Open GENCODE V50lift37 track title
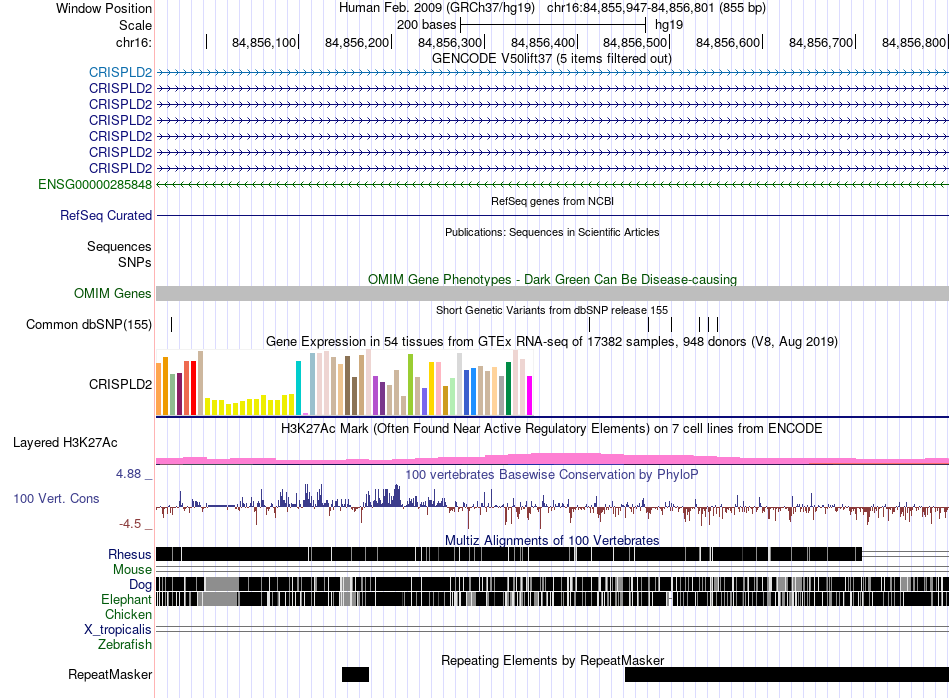This screenshot has width=950, height=698. [x=552, y=59]
